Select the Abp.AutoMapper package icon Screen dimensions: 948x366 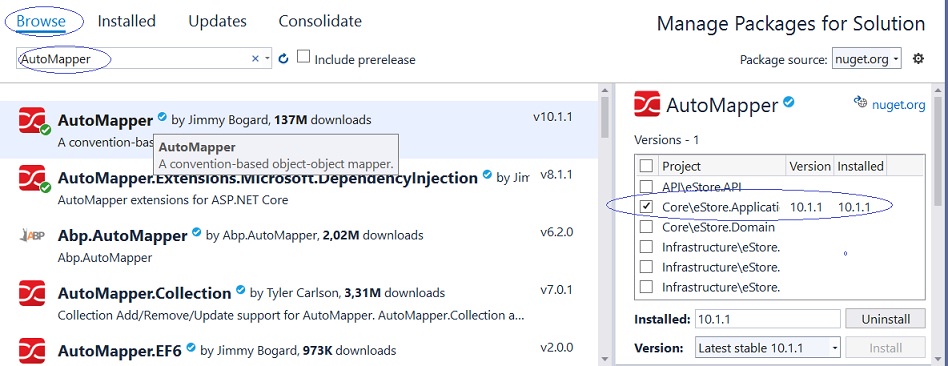coord(32,236)
